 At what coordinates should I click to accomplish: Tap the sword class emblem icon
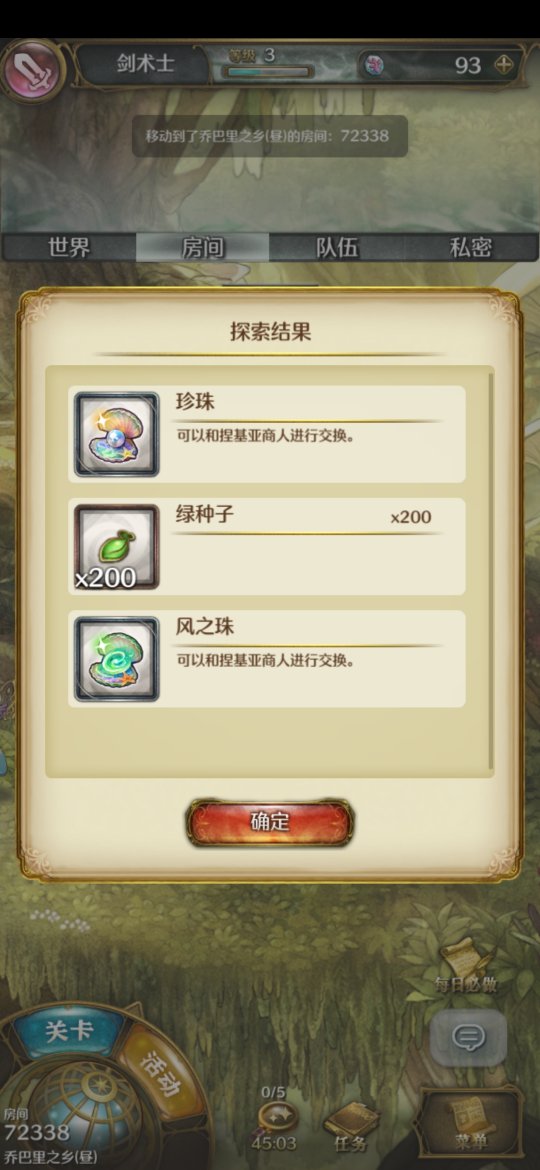click(32, 70)
